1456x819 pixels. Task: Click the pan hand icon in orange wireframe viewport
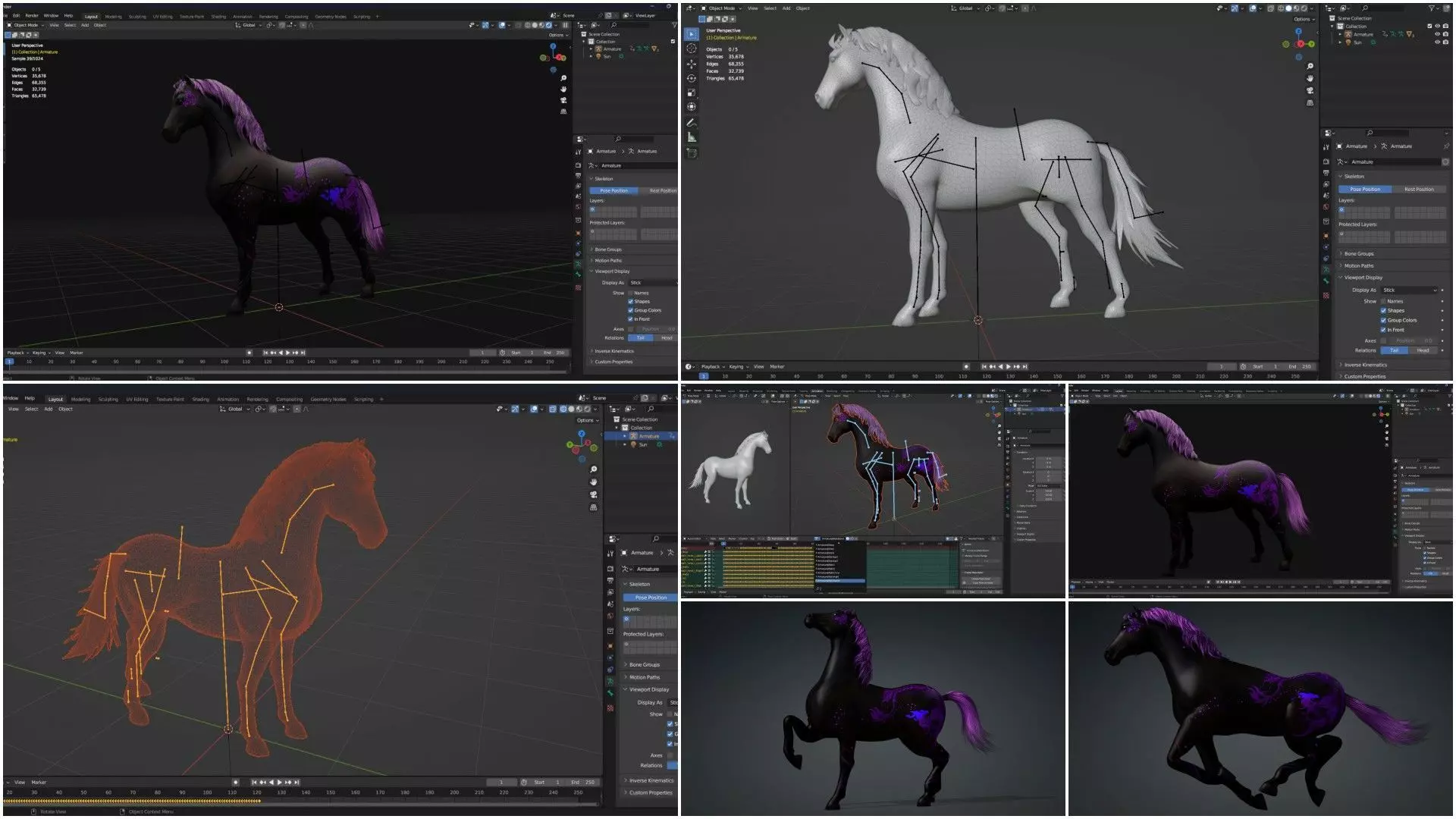coord(593,482)
